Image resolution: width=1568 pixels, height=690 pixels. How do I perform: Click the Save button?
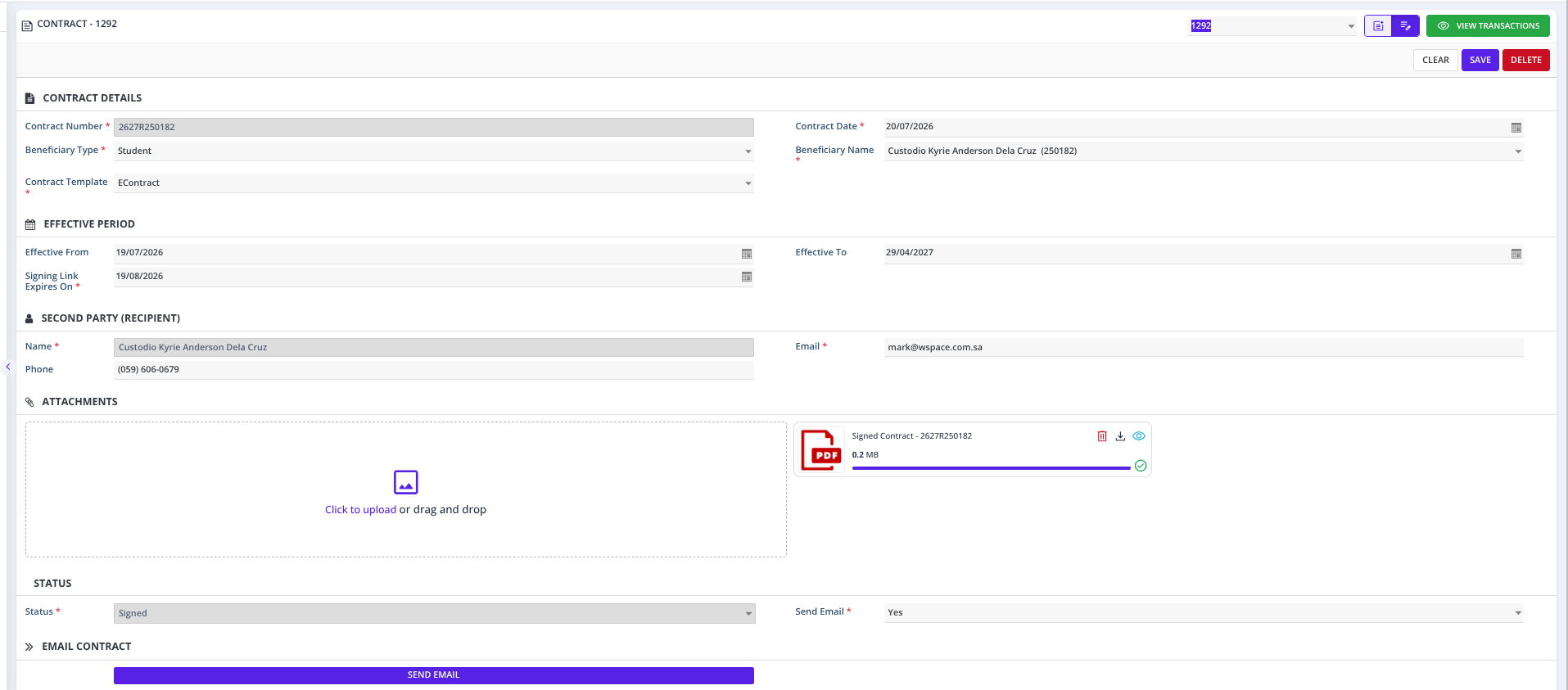(x=1480, y=61)
